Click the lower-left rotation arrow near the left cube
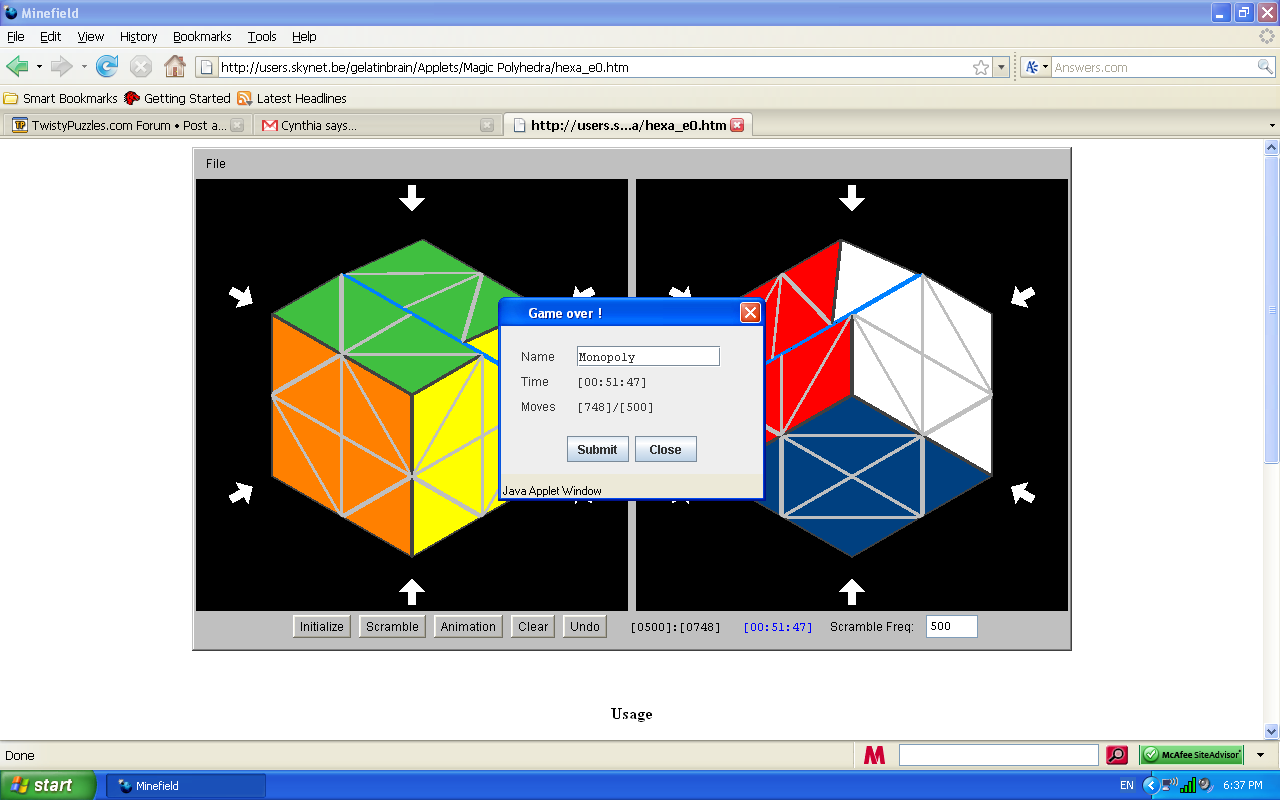This screenshot has width=1280, height=800. tap(243, 492)
